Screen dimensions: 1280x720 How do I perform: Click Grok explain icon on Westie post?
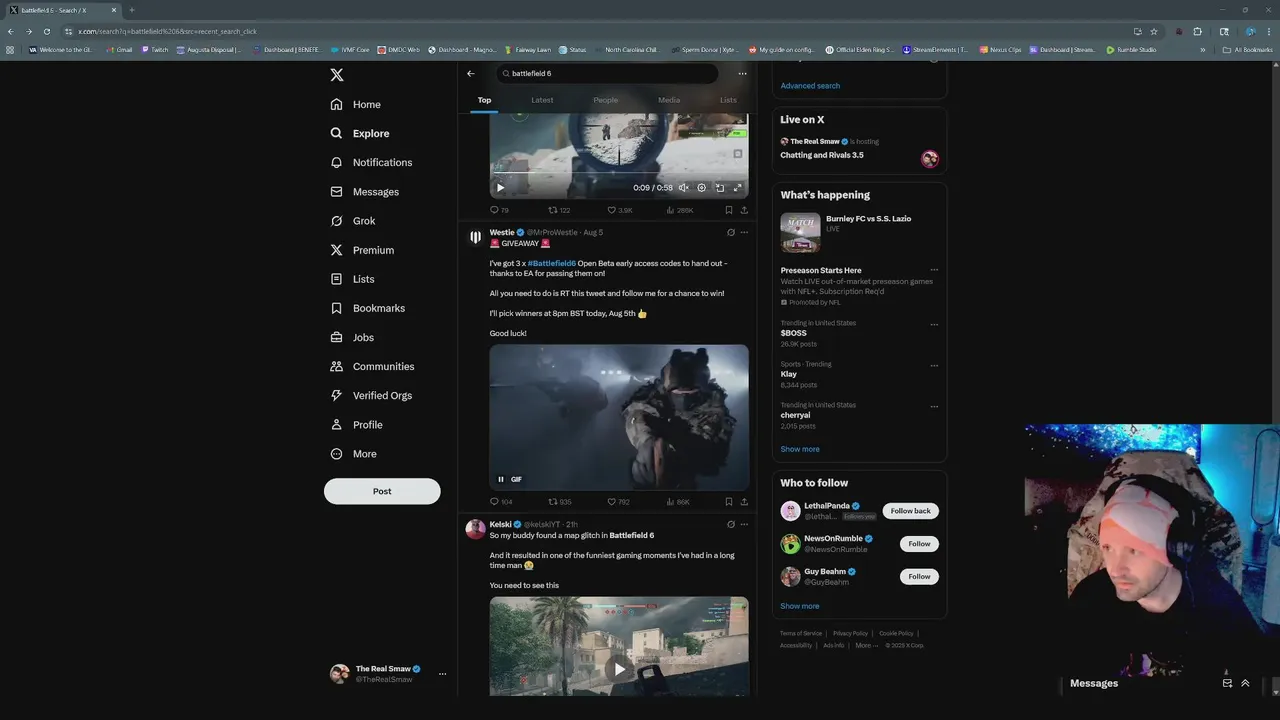(x=731, y=232)
